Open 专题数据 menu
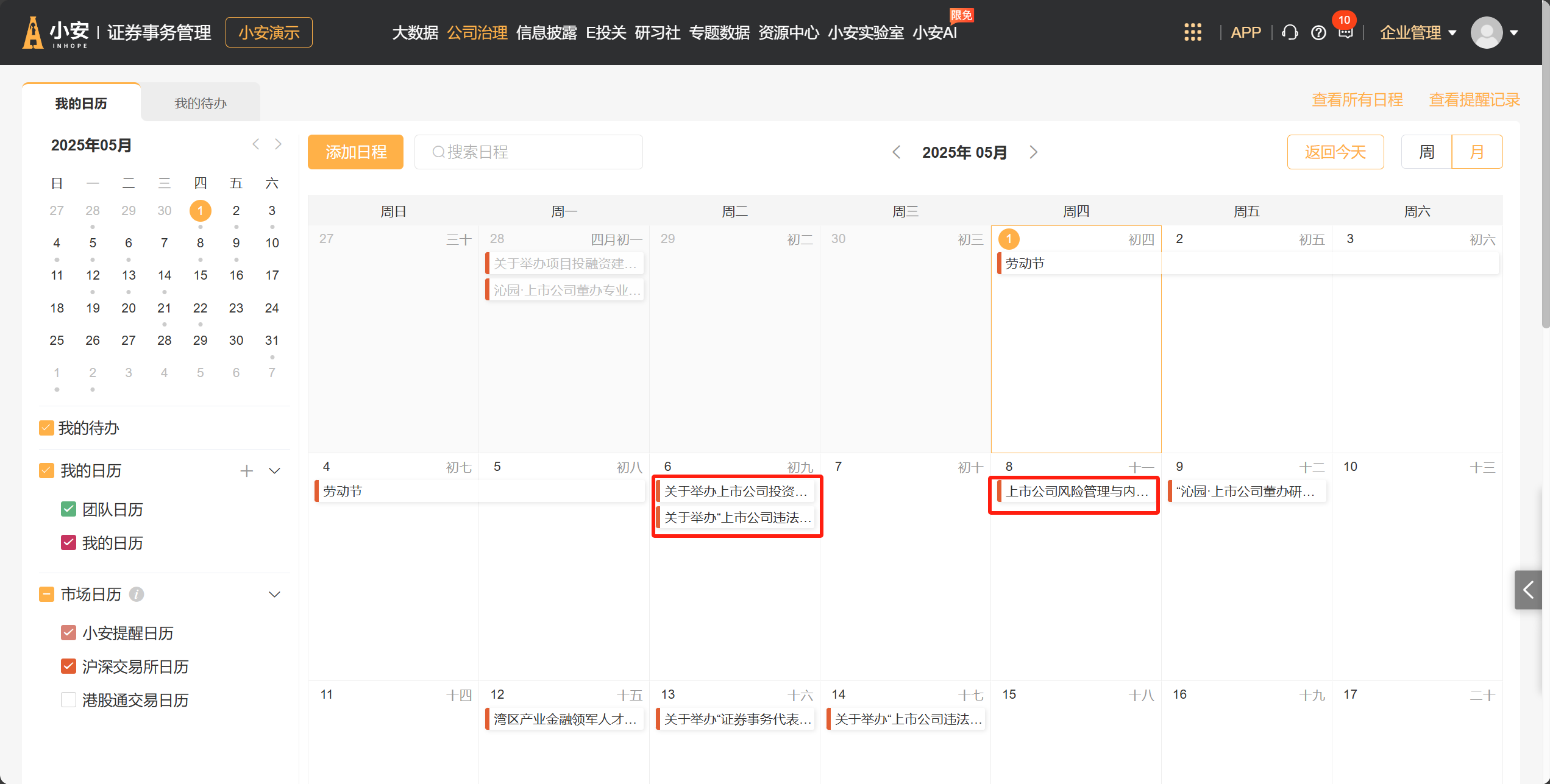 [x=719, y=32]
